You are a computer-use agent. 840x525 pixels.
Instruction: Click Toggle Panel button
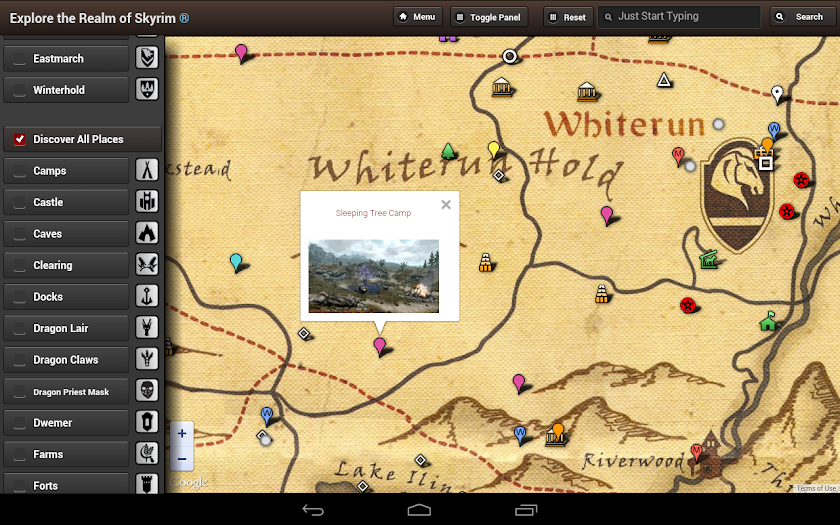489,17
